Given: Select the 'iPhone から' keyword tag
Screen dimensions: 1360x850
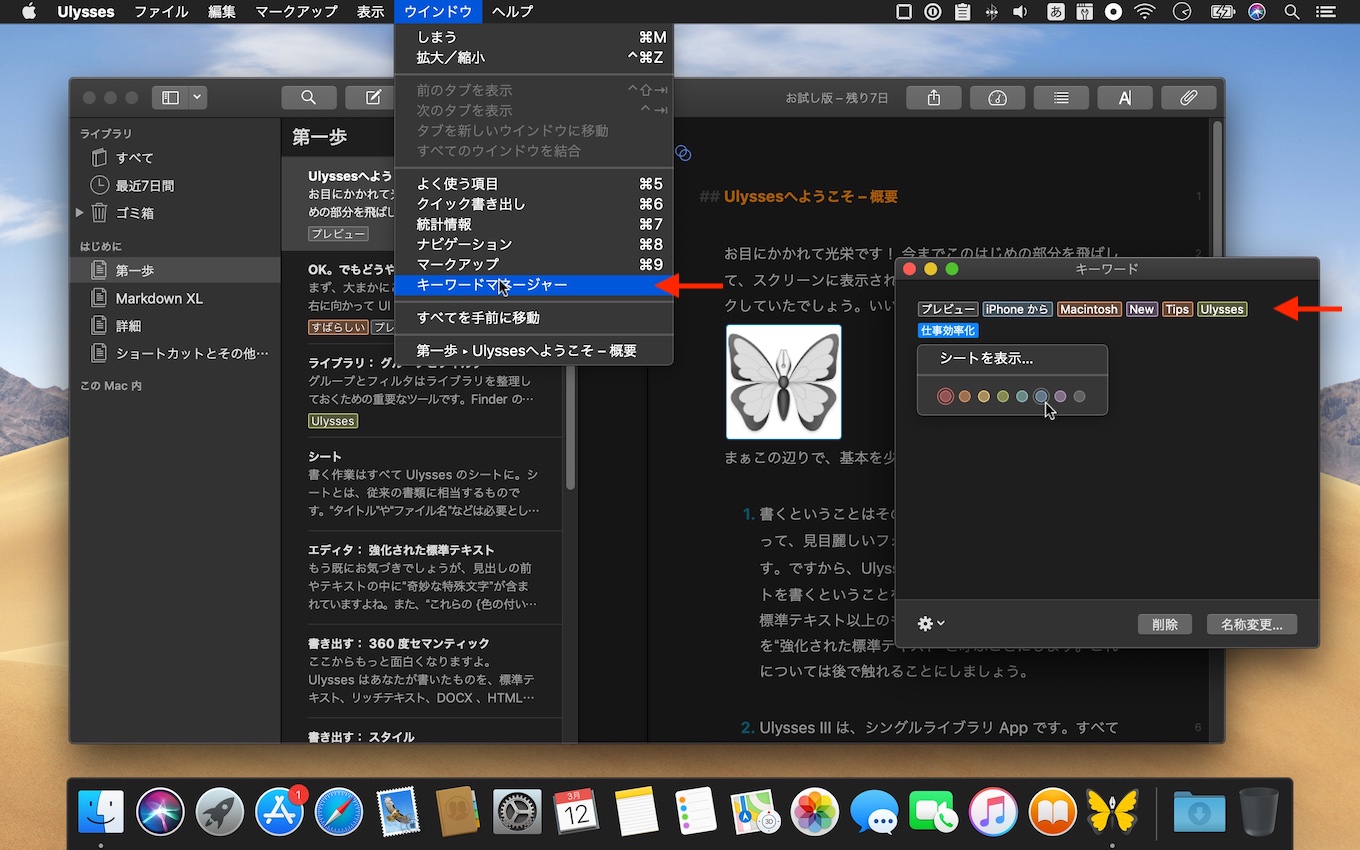Looking at the screenshot, I should [1017, 309].
